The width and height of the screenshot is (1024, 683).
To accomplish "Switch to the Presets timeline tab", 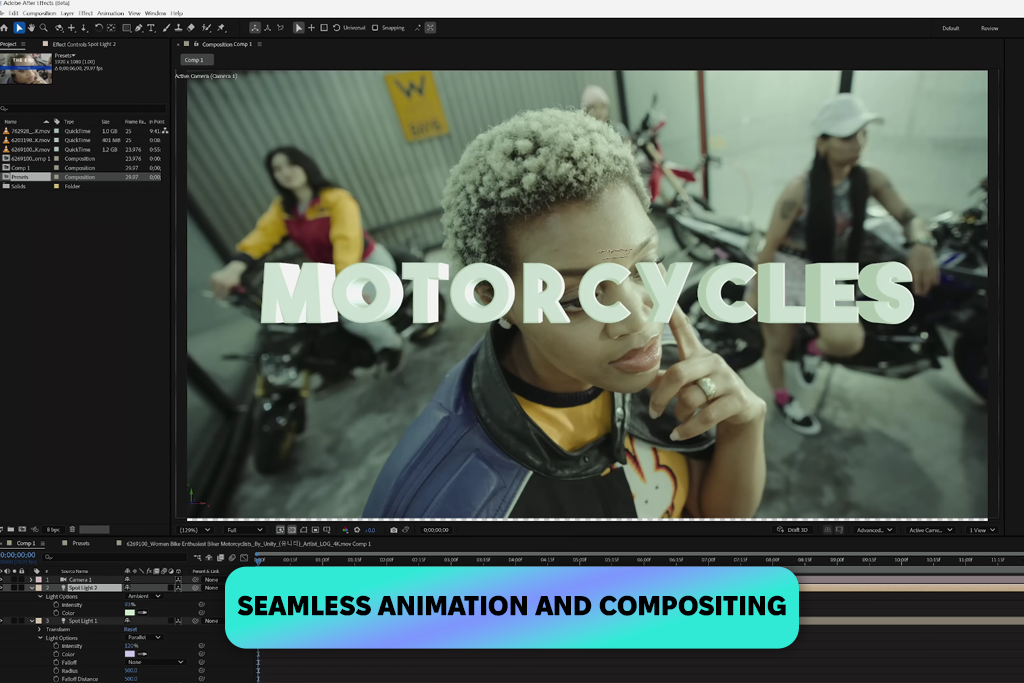I will pos(81,543).
